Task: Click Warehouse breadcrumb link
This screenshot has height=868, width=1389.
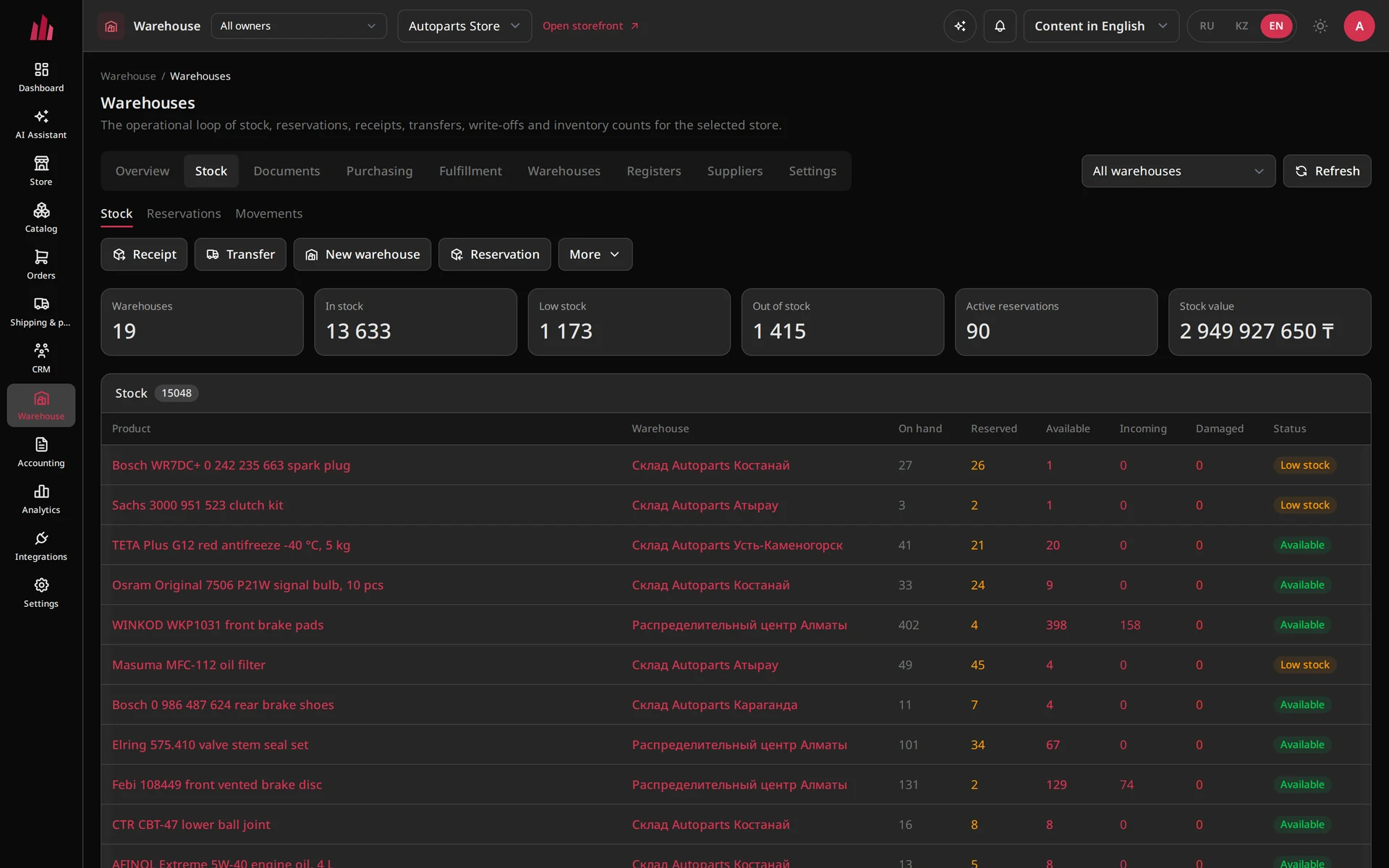Action: [128, 77]
